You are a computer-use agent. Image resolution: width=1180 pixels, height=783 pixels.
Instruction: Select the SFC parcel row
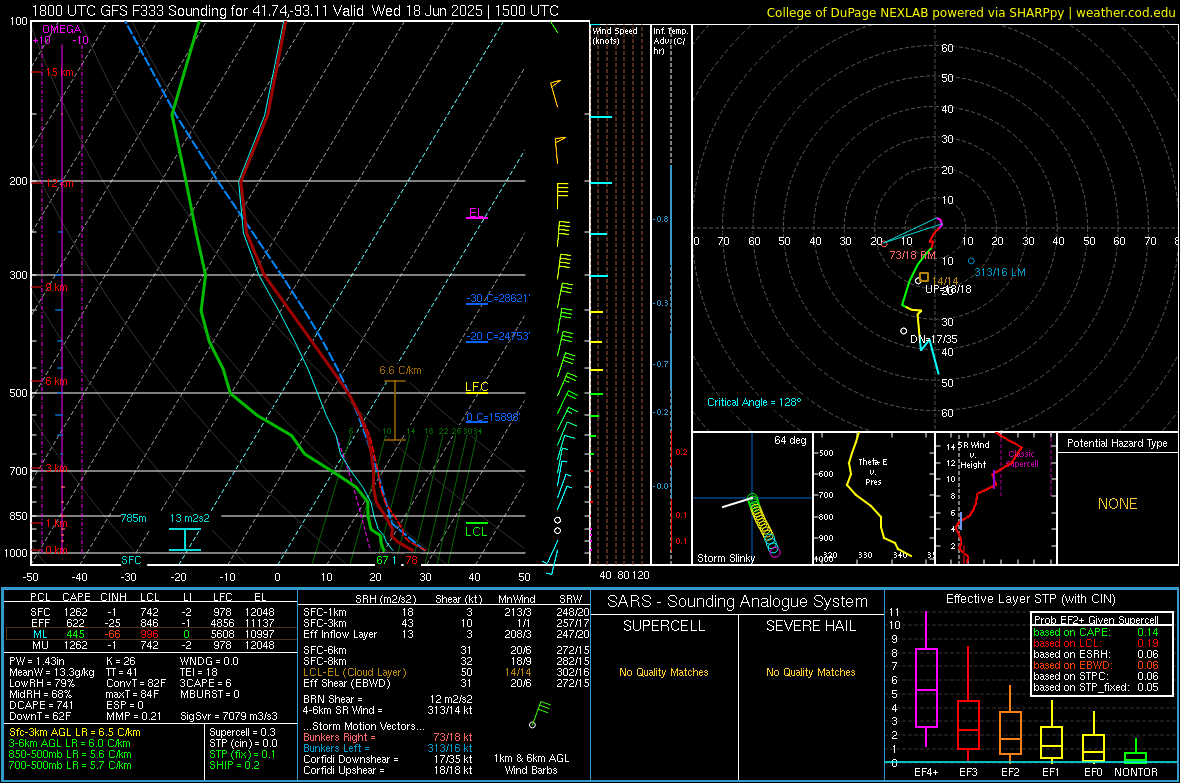(x=151, y=612)
